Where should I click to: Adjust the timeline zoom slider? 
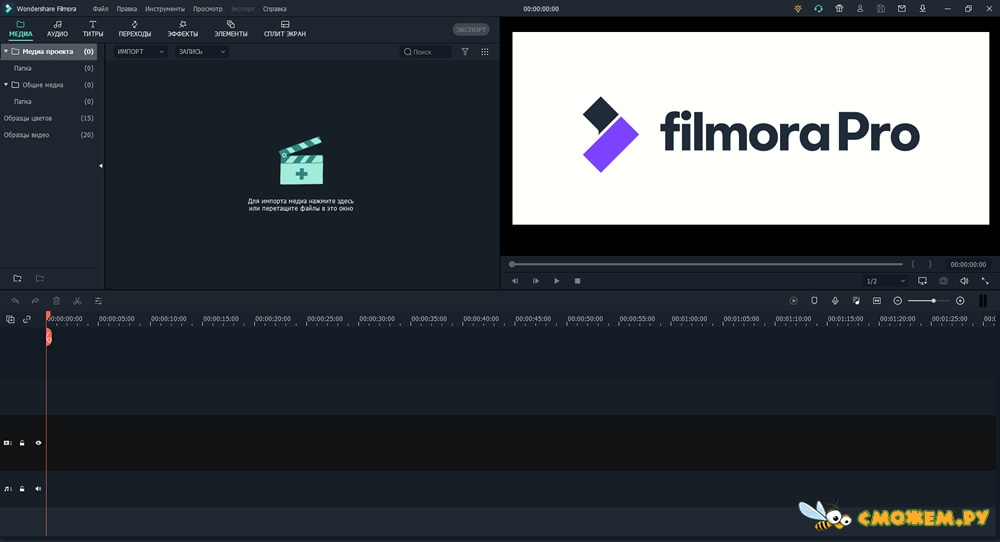coord(928,300)
